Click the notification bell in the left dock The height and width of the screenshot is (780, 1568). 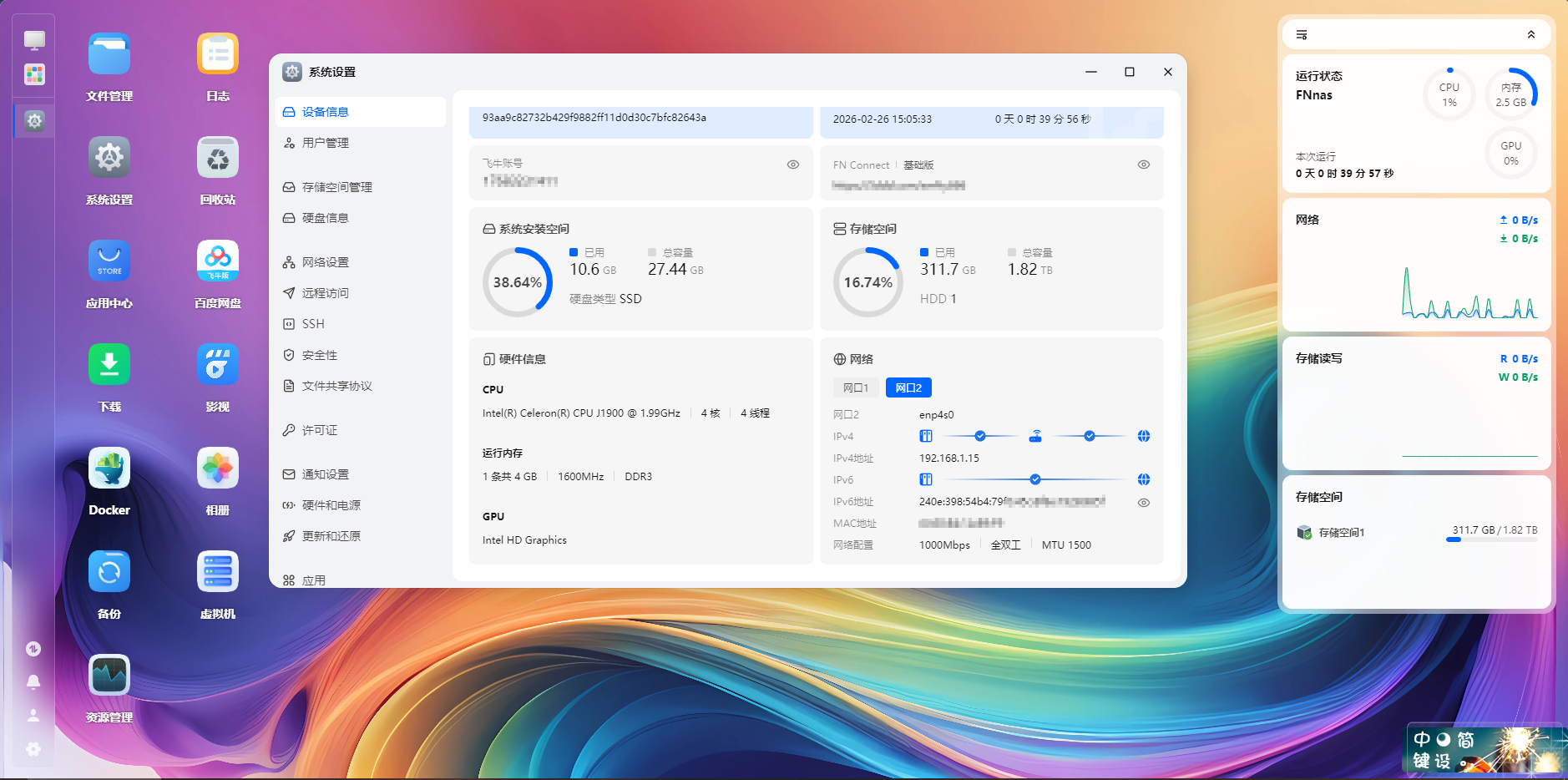[33, 682]
